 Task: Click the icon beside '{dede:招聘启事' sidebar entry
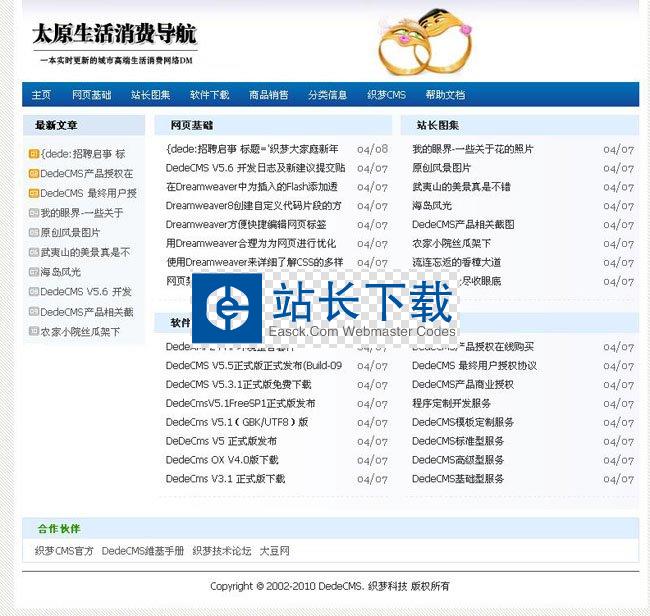(34, 154)
